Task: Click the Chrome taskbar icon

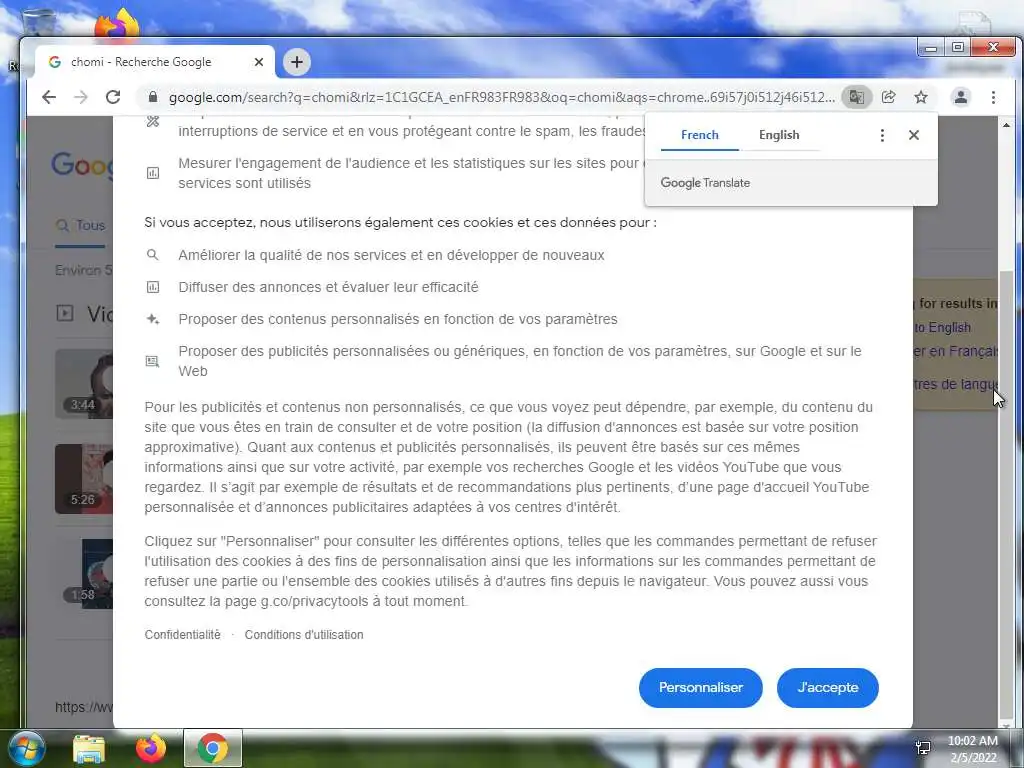Action: (x=212, y=748)
